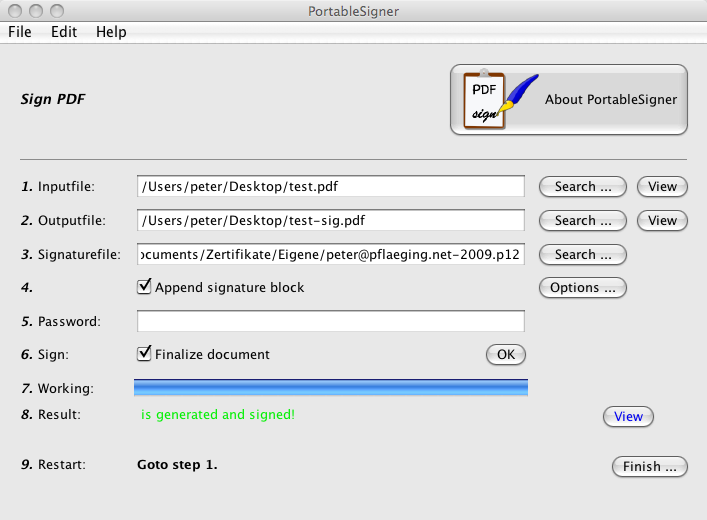This screenshot has height=520, width=707.
Task: Click the Finish button
Action: pos(650,466)
